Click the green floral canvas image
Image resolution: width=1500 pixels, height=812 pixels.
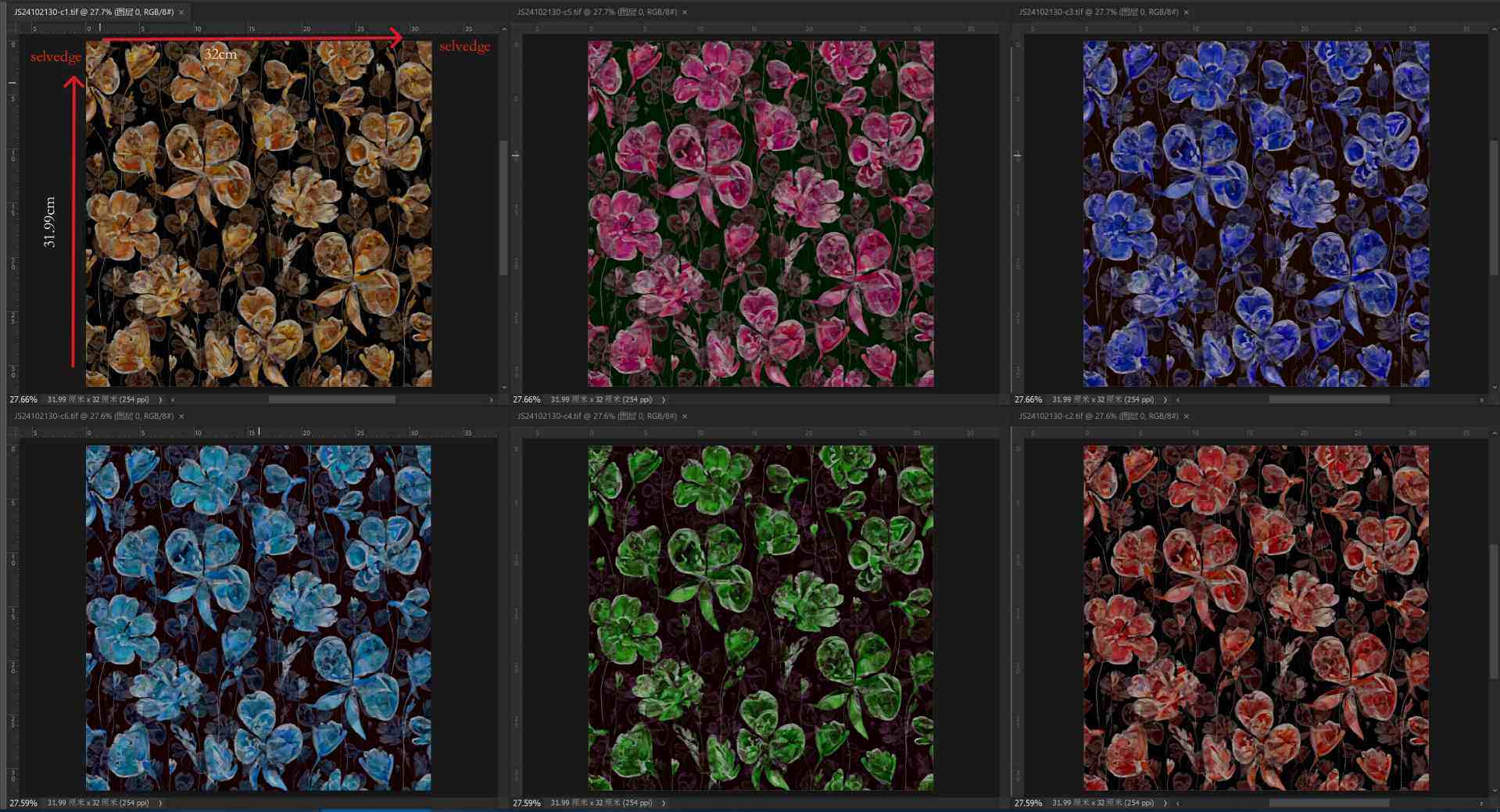point(761,617)
